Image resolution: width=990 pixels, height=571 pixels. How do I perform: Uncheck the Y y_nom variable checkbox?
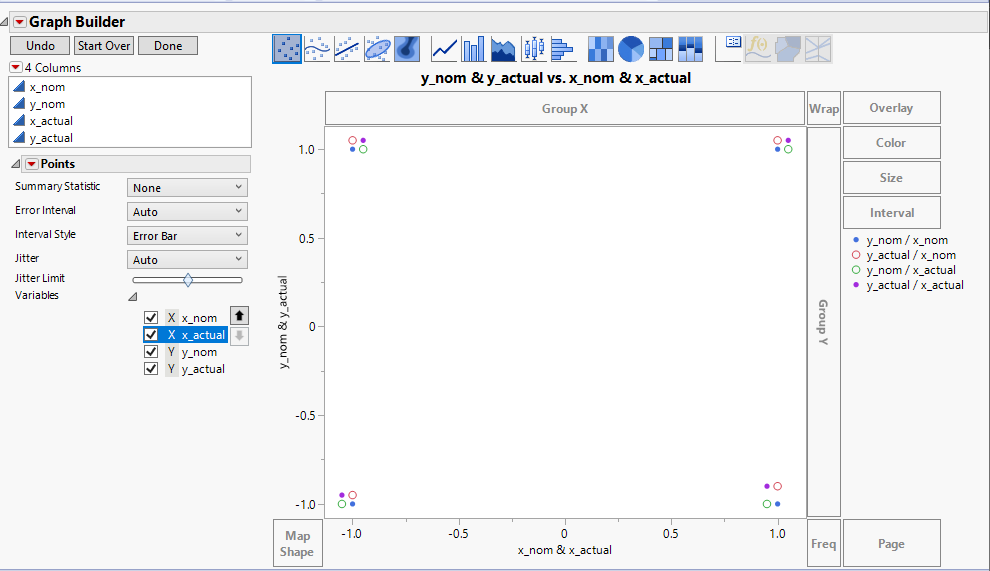(151, 352)
